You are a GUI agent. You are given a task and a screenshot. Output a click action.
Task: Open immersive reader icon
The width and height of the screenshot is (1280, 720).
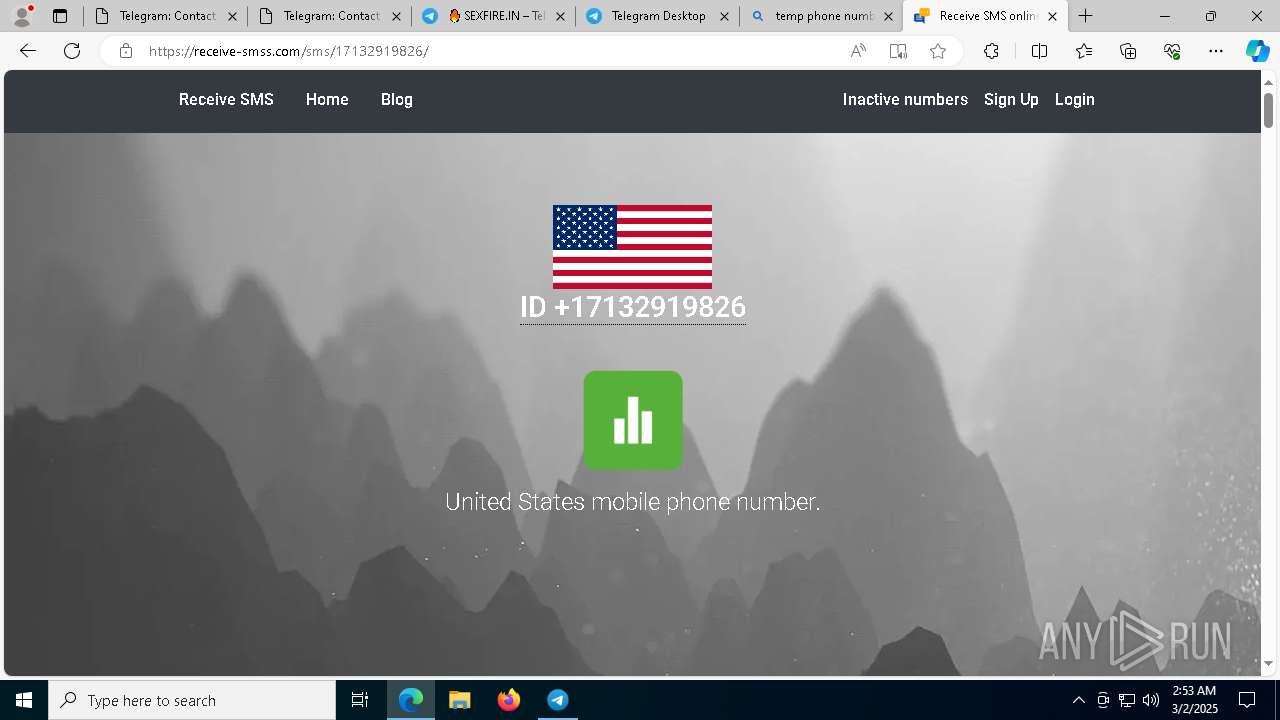(x=898, y=51)
